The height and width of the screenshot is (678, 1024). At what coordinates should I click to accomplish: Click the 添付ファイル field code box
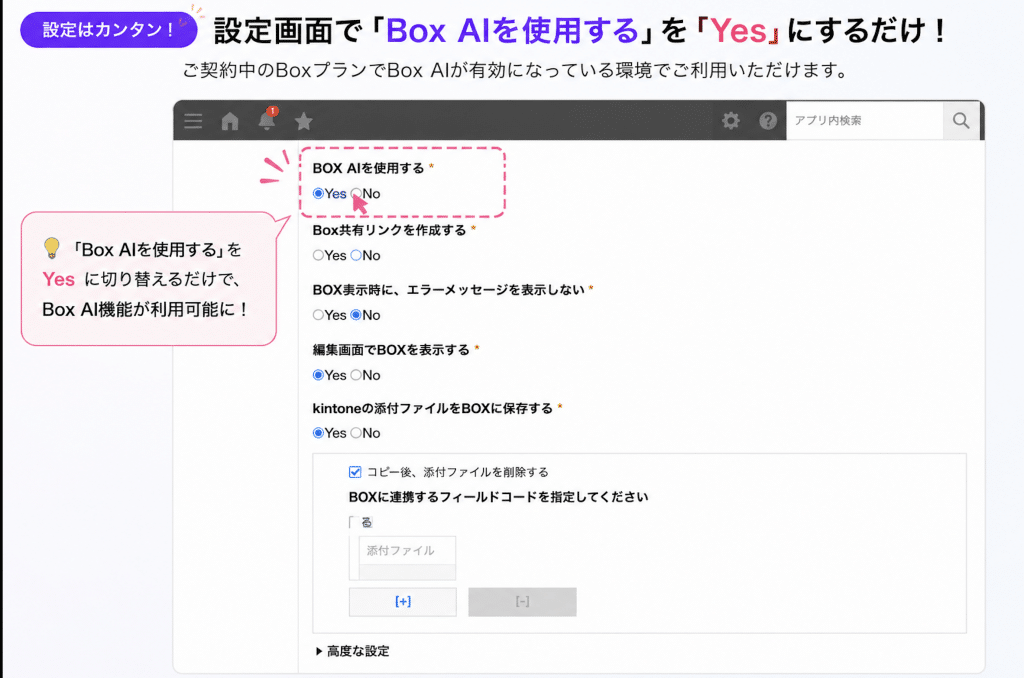point(408,551)
